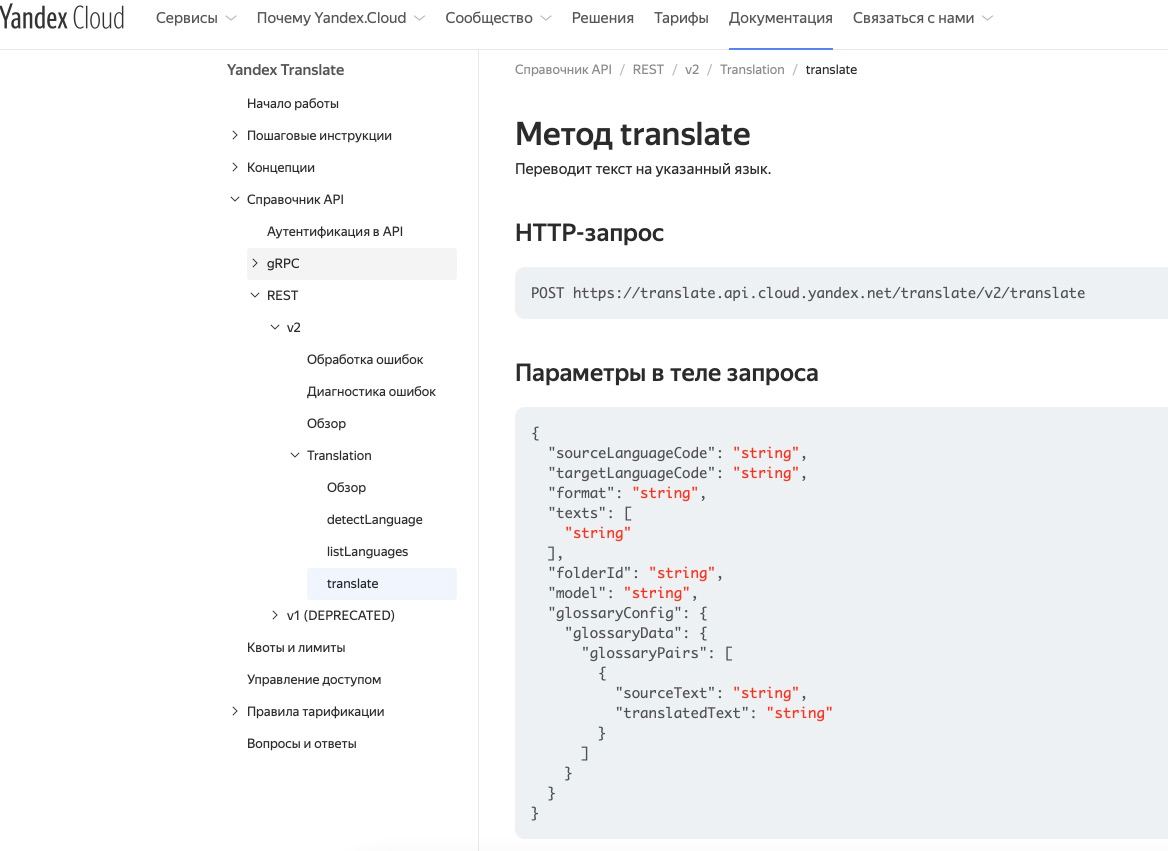Viewport: 1168px width, 851px height.
Task: Open Квоты и лимиты page
Action: tap(296, 648)
